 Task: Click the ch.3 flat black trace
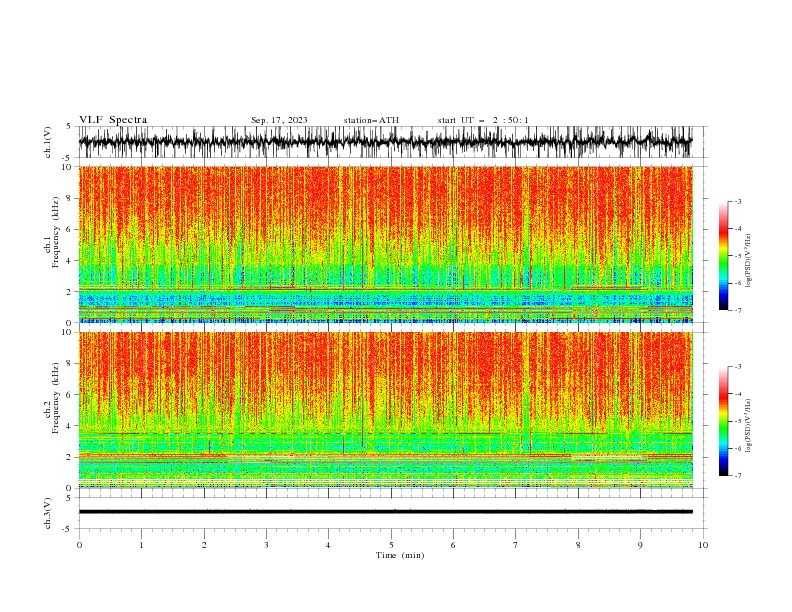(386, 512)
